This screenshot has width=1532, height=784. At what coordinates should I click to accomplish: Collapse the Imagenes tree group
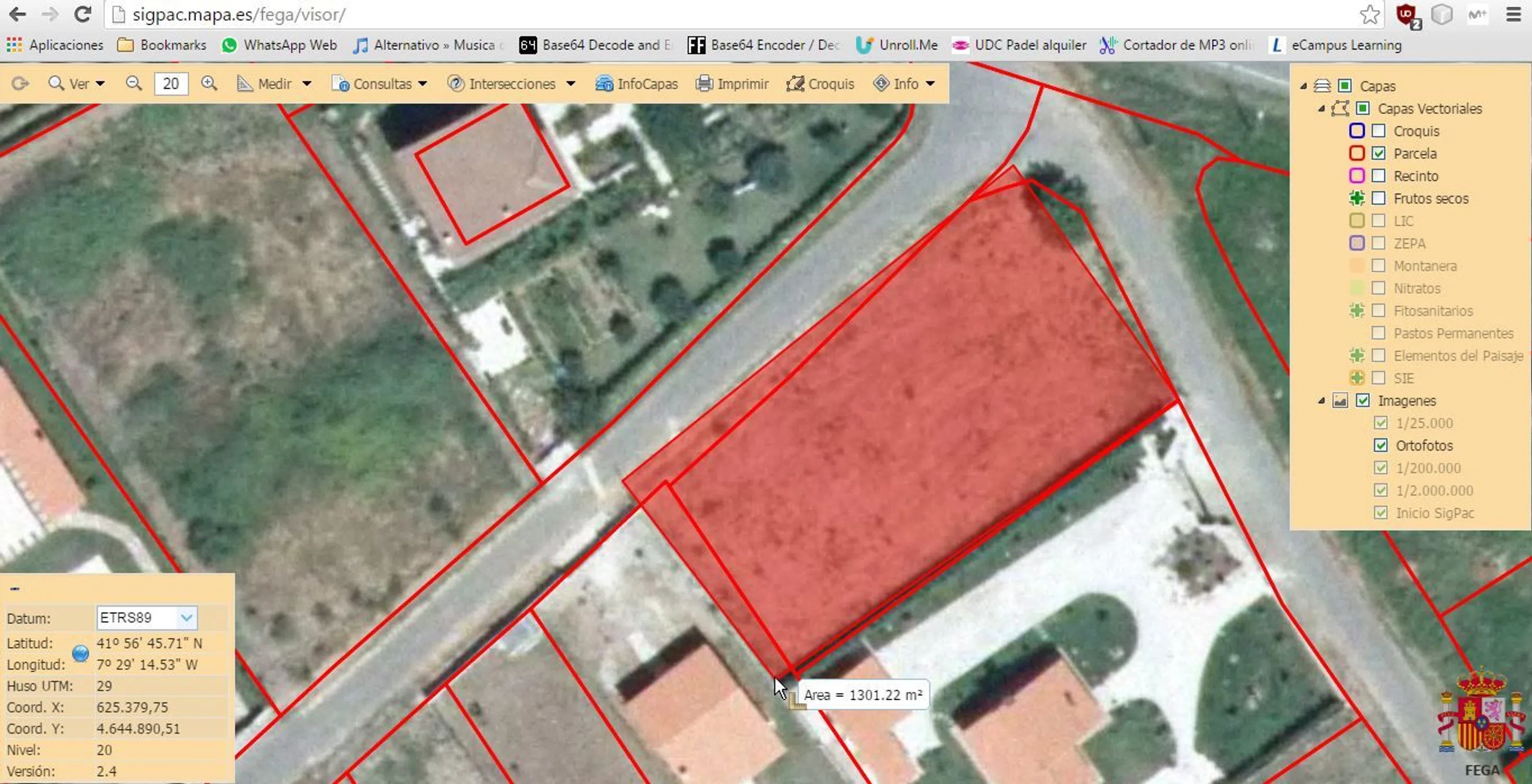click(1321, 401)
